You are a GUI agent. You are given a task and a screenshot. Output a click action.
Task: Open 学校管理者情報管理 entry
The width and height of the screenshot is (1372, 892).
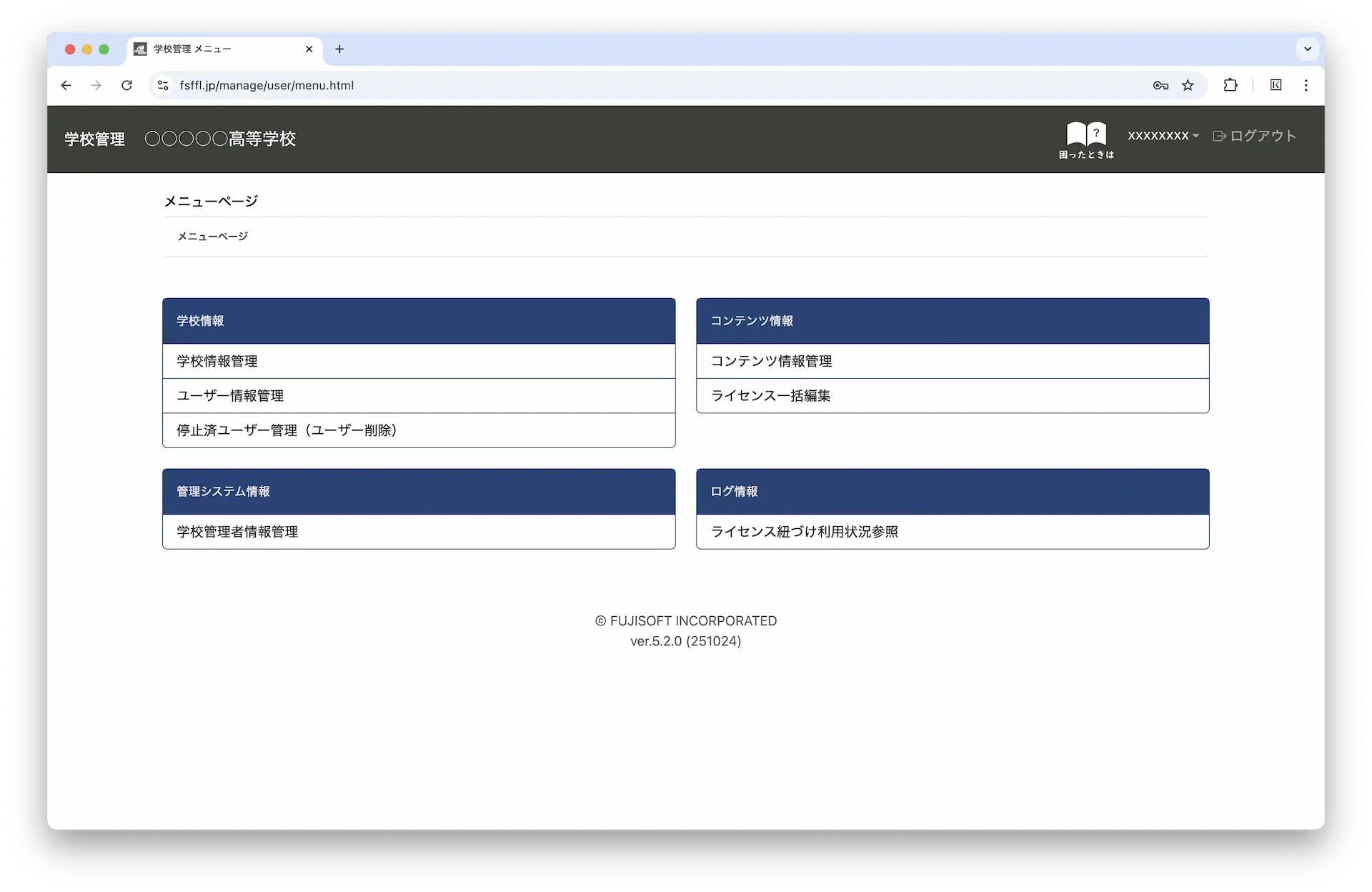[x=237, y=532]
